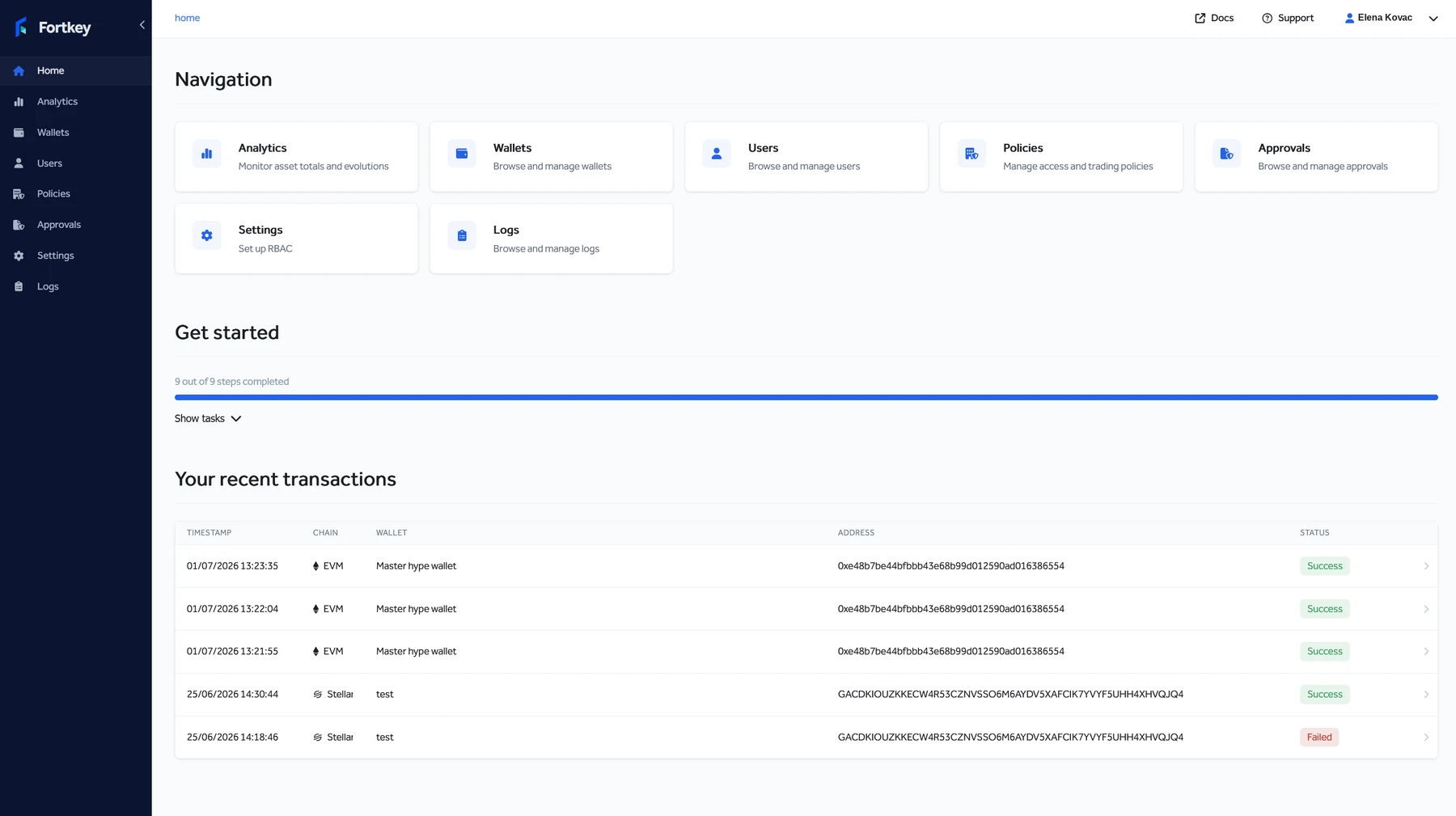Click timestamp 01/07/2026 13:21:55
The height and width of the screenshot is (816, 1456).
[x=232, y=652]
